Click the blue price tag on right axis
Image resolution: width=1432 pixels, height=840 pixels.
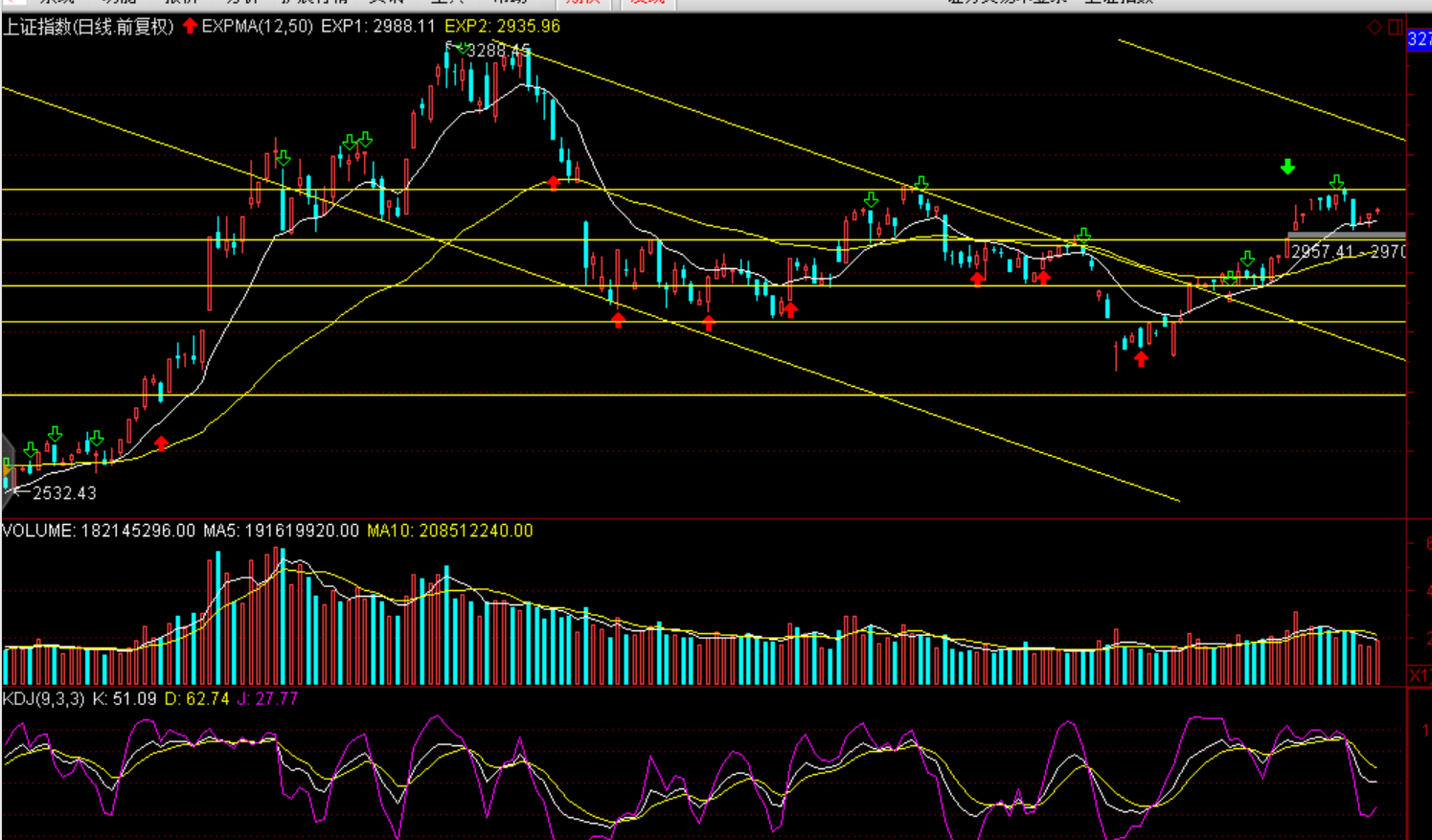[x=1419, y=39]
